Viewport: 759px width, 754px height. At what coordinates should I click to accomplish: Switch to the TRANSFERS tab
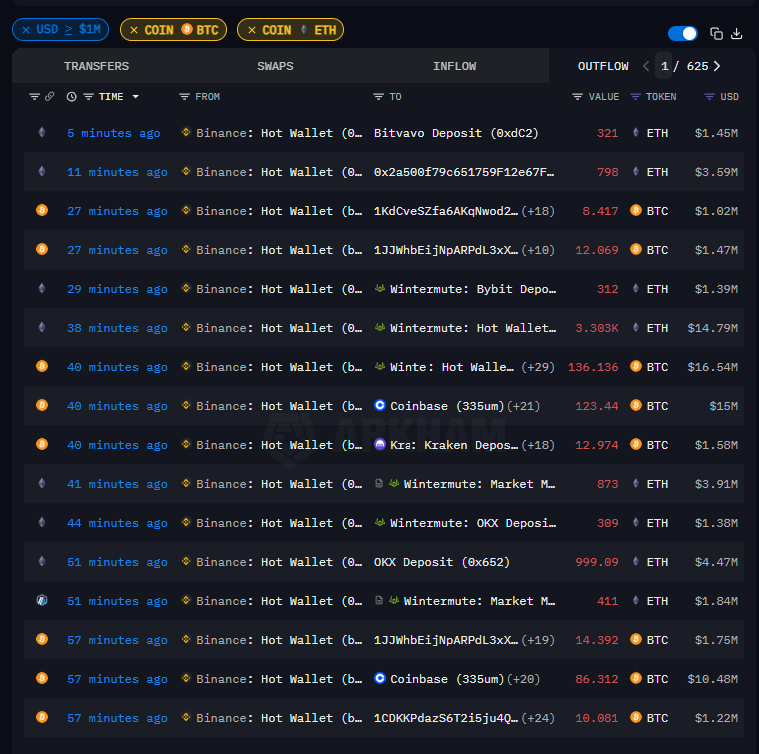click(x=96, y=66)
